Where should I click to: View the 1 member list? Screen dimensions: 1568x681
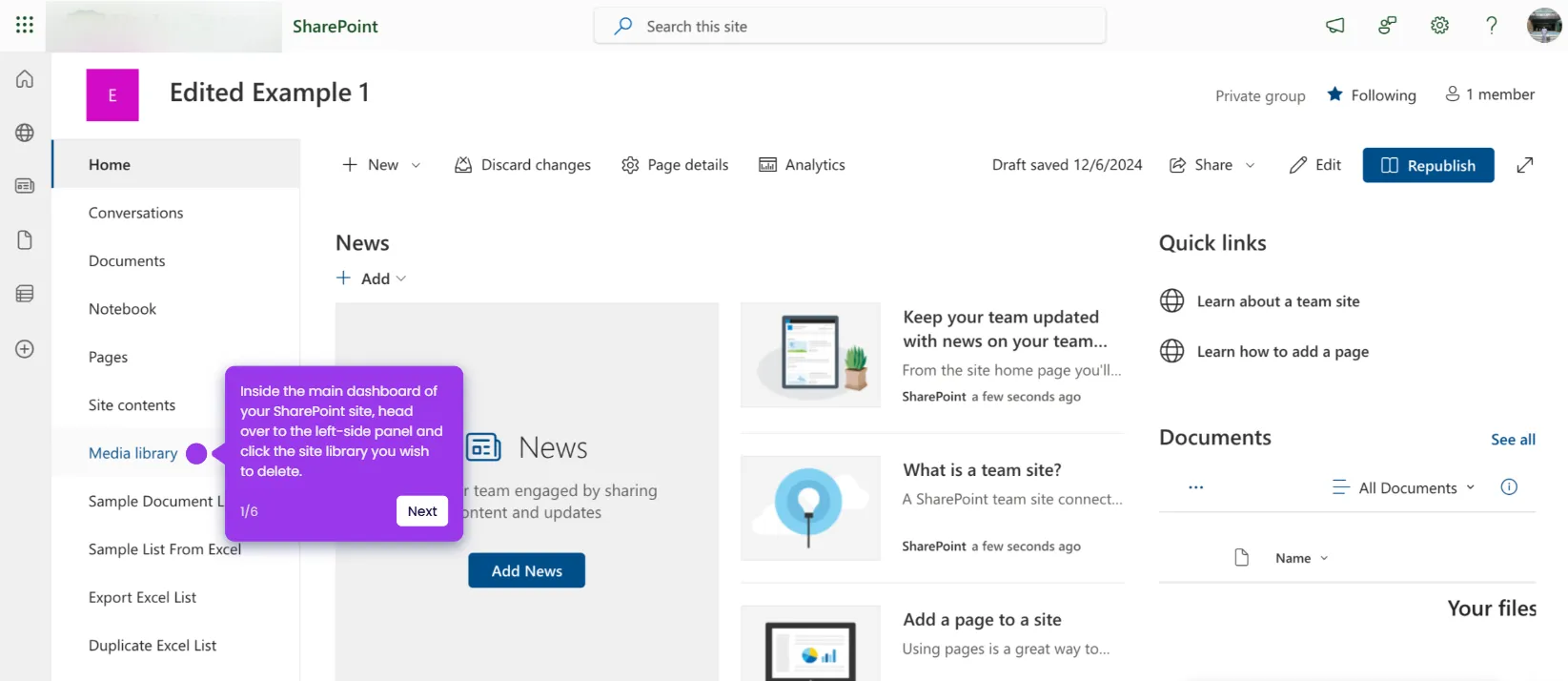(x=1490, y=94)
